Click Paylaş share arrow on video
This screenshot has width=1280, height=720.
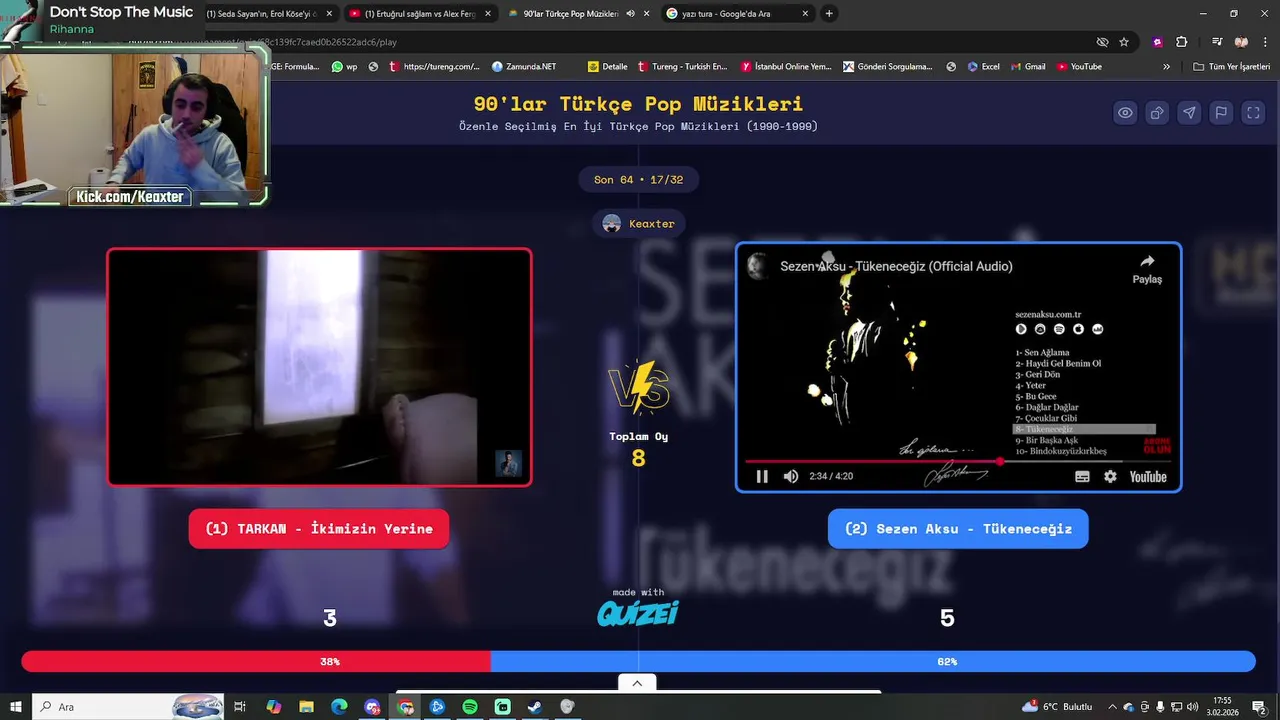coord(1147,268)
